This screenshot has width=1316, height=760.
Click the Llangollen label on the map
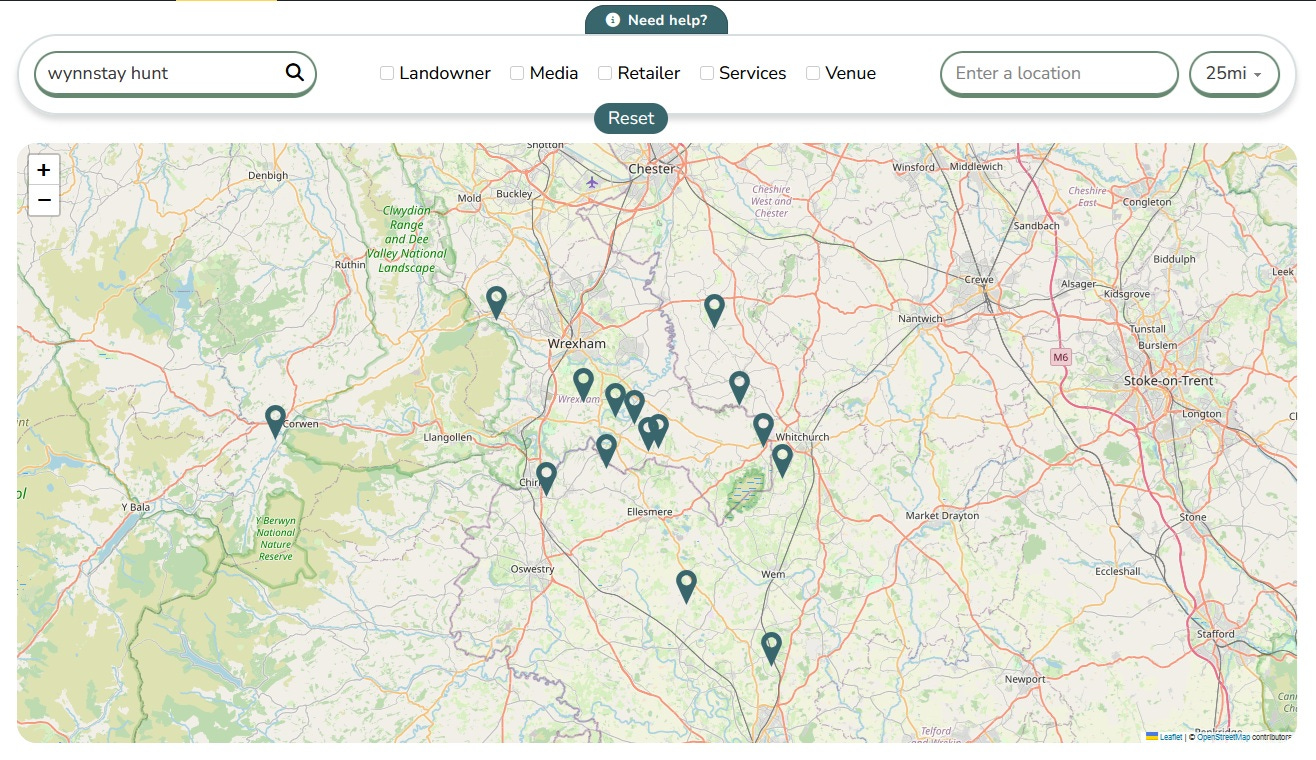(447, 437)
